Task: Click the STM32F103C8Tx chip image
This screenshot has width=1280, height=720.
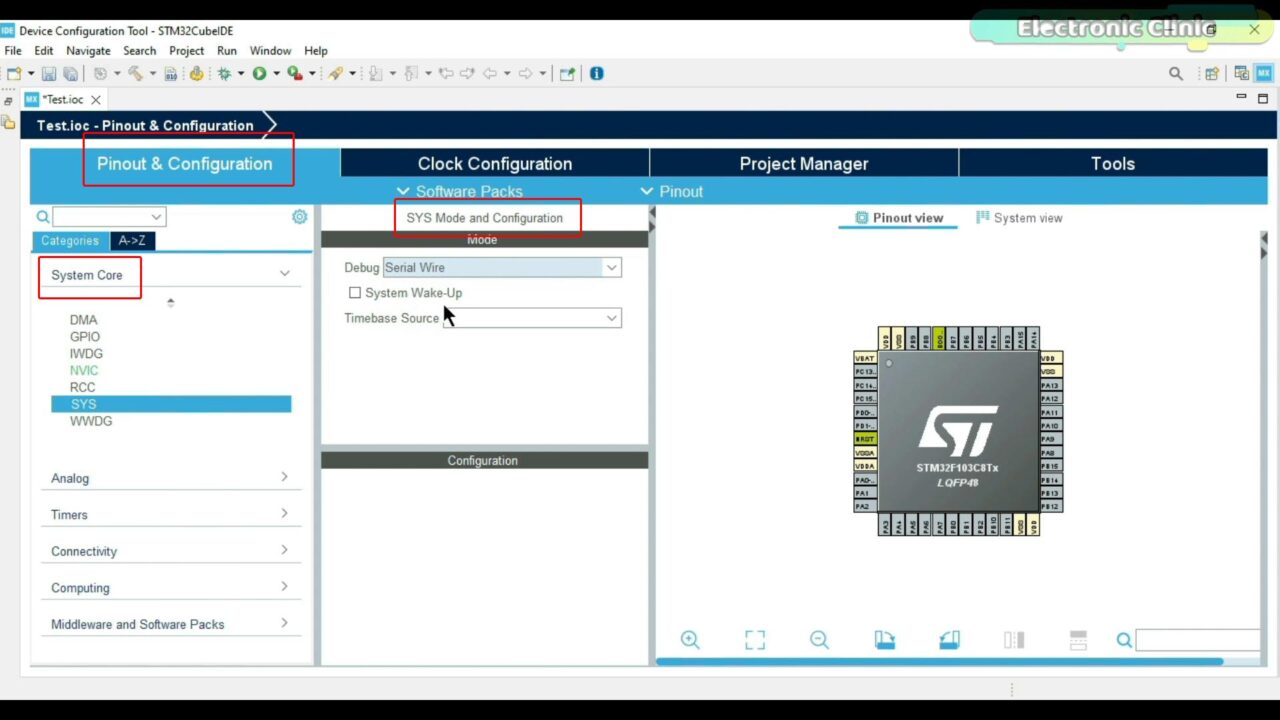Action: pyautogui.click(x=958, y=431)
